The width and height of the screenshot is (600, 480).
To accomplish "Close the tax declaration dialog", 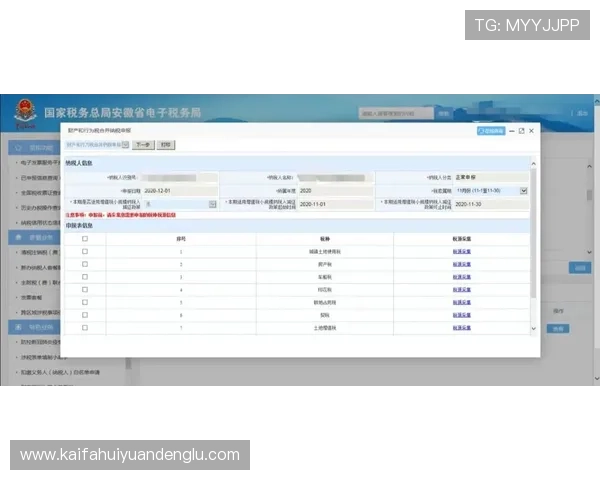I will coord(532,131).
